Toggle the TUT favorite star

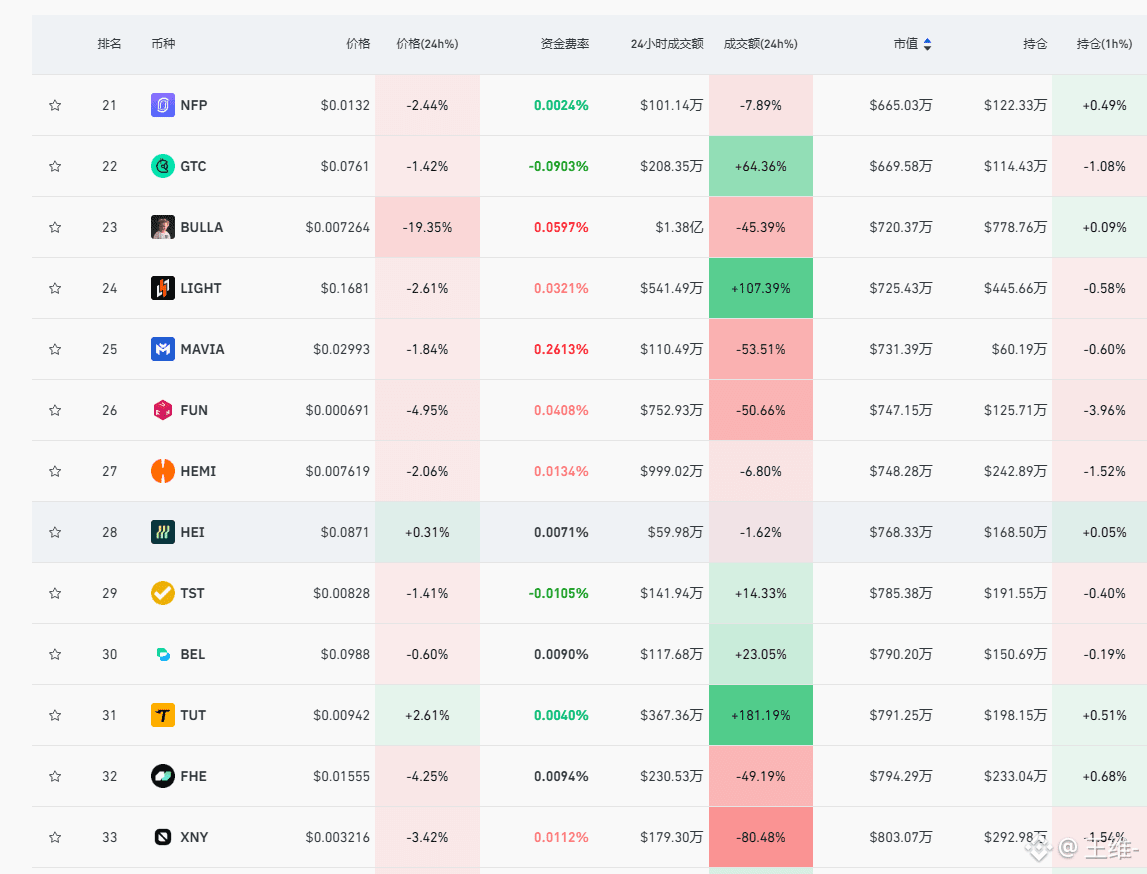point(55,715)
